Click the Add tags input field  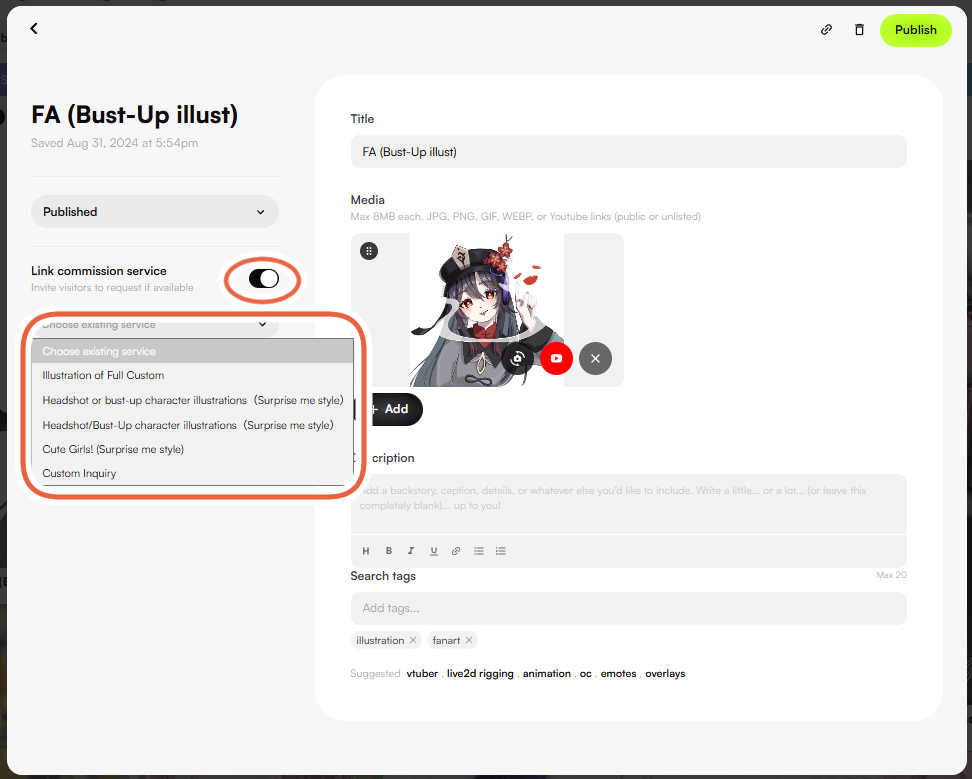628,608
